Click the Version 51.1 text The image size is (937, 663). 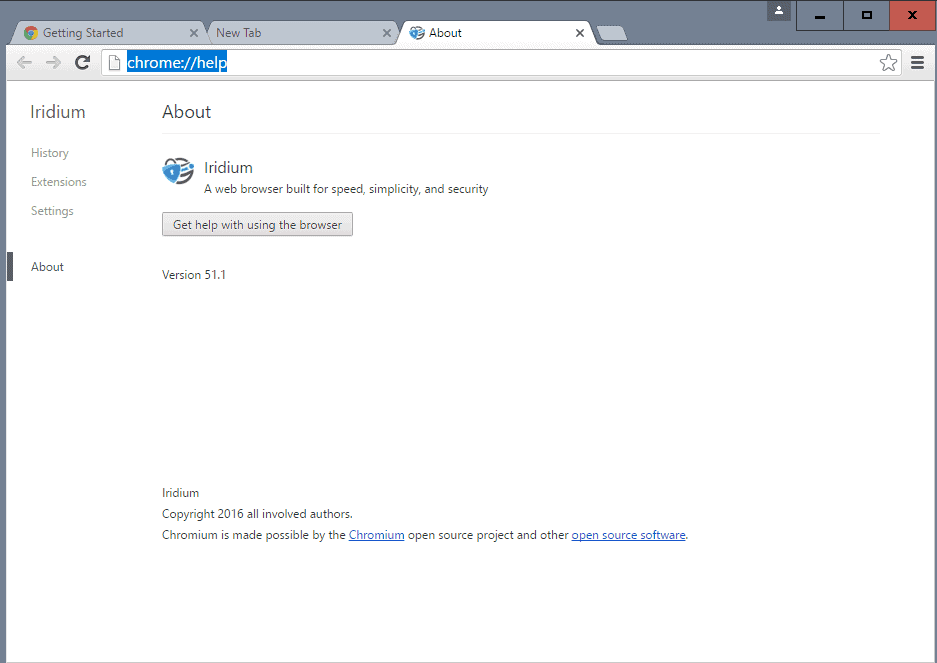194,275
